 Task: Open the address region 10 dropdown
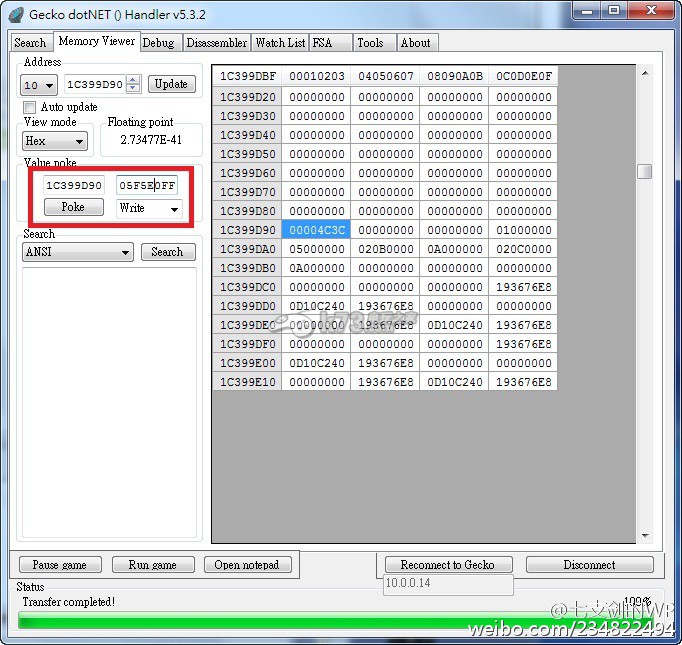[40, 85]
